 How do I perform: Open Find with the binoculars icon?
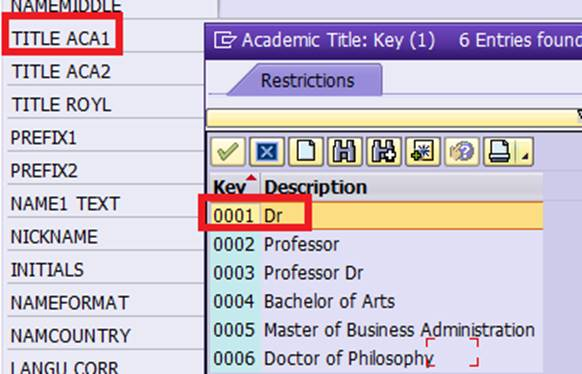click(345, 151)
